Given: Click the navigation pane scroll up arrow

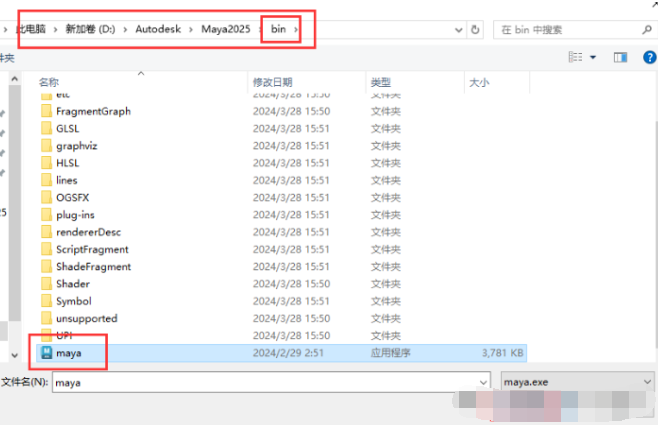Looking at the screenshot, I should (x=15, y=79).
